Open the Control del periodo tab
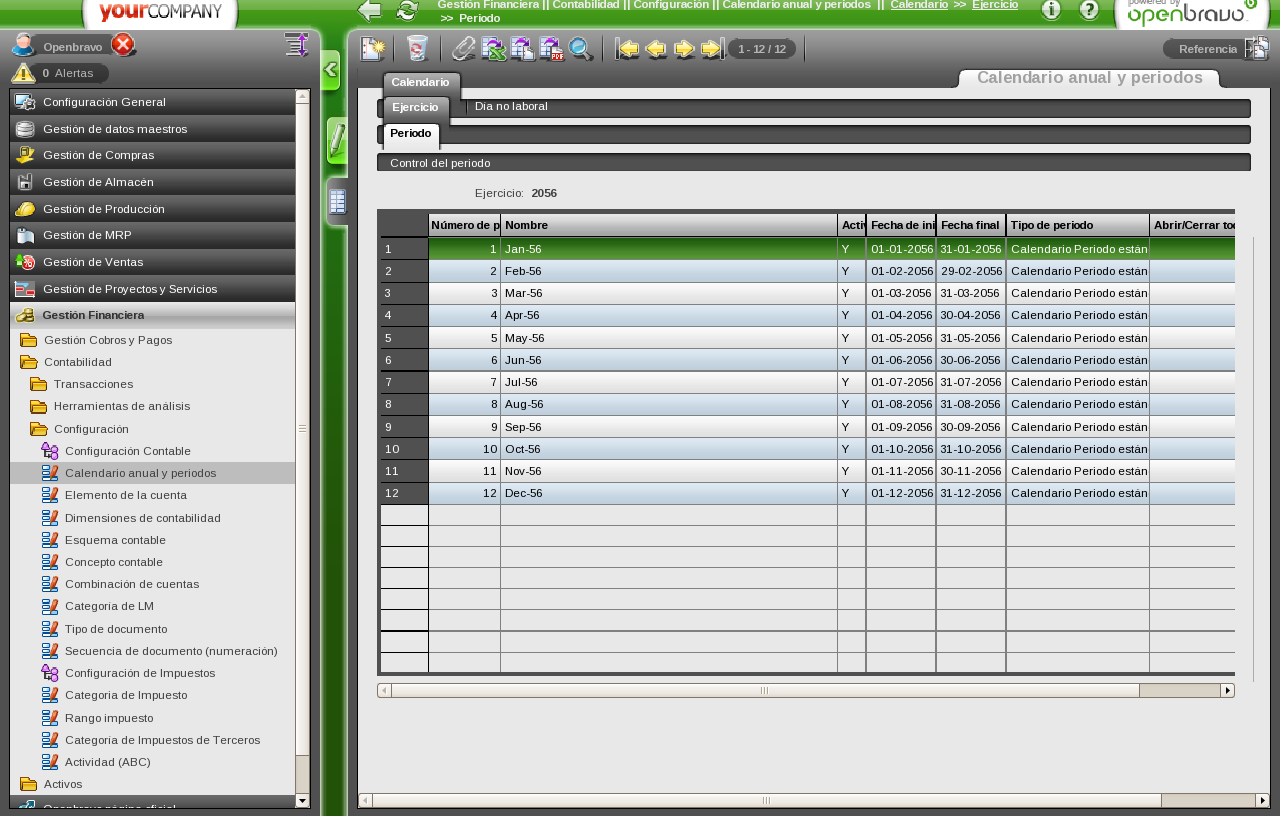1280x816 pixels. [440, 163]
